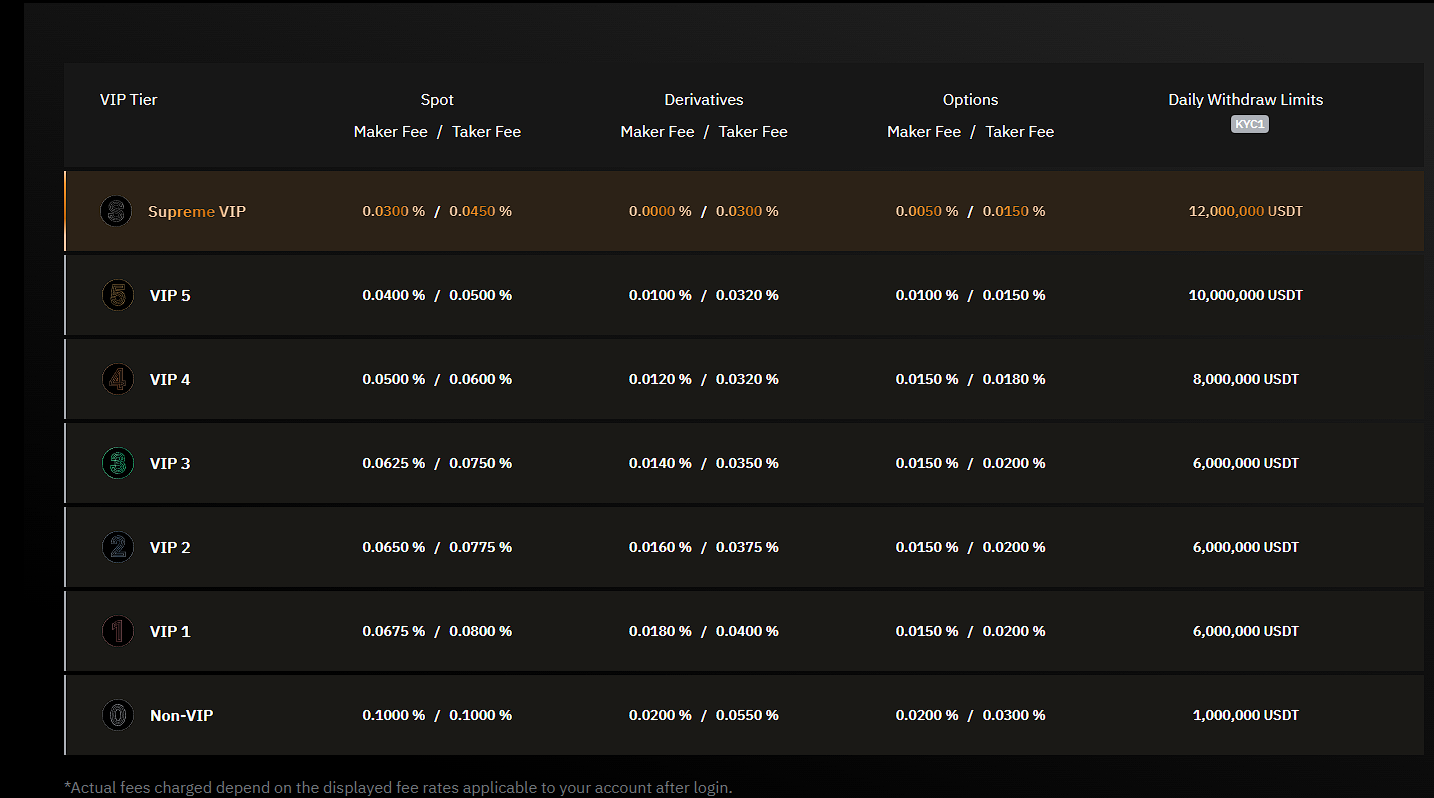This screenshot has width=1434, height=798.
Task: Expand the Spot fee column header
Action: click(x=437, y=99)
